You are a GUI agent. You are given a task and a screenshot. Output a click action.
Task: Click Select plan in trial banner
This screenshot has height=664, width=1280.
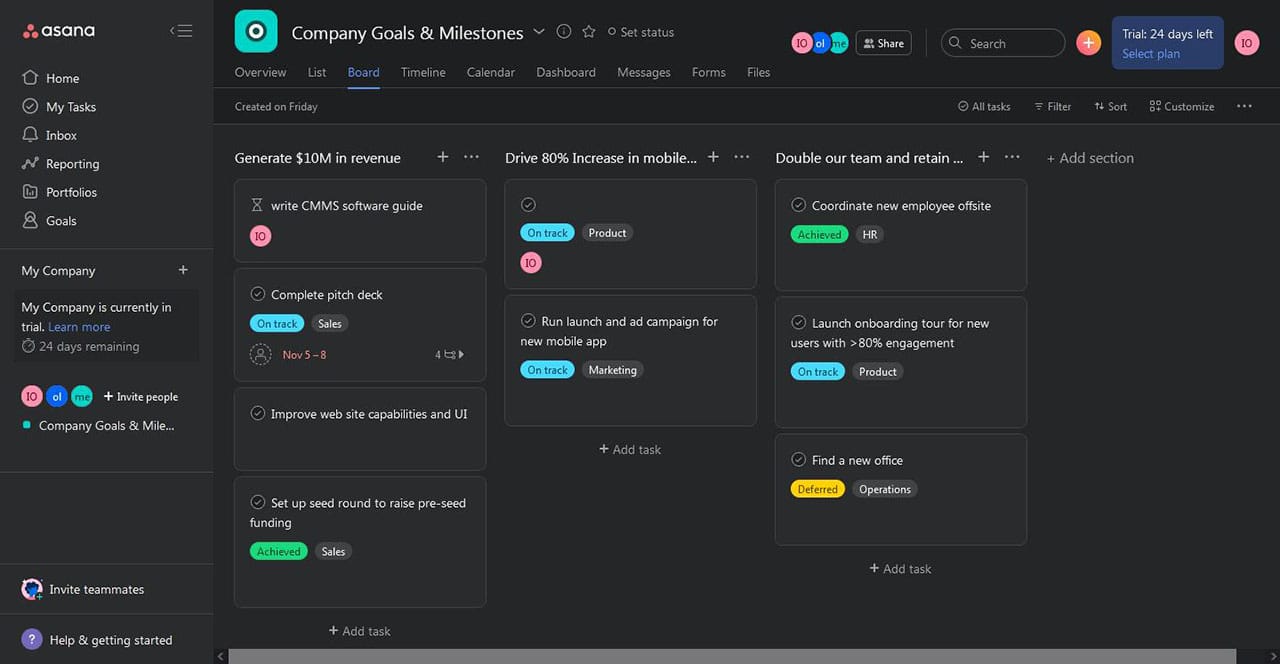(x=1151, y=54)
